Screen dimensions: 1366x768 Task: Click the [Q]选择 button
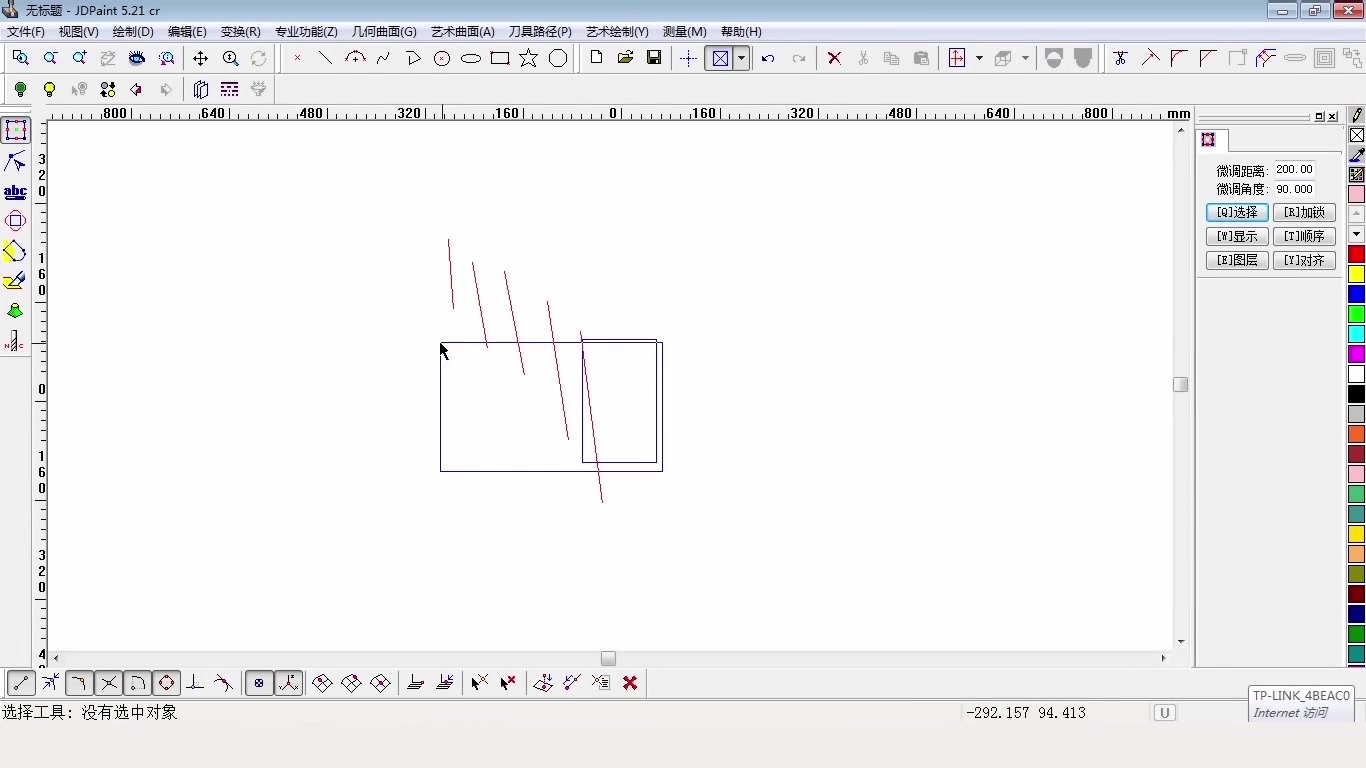tap(1237, 212)
